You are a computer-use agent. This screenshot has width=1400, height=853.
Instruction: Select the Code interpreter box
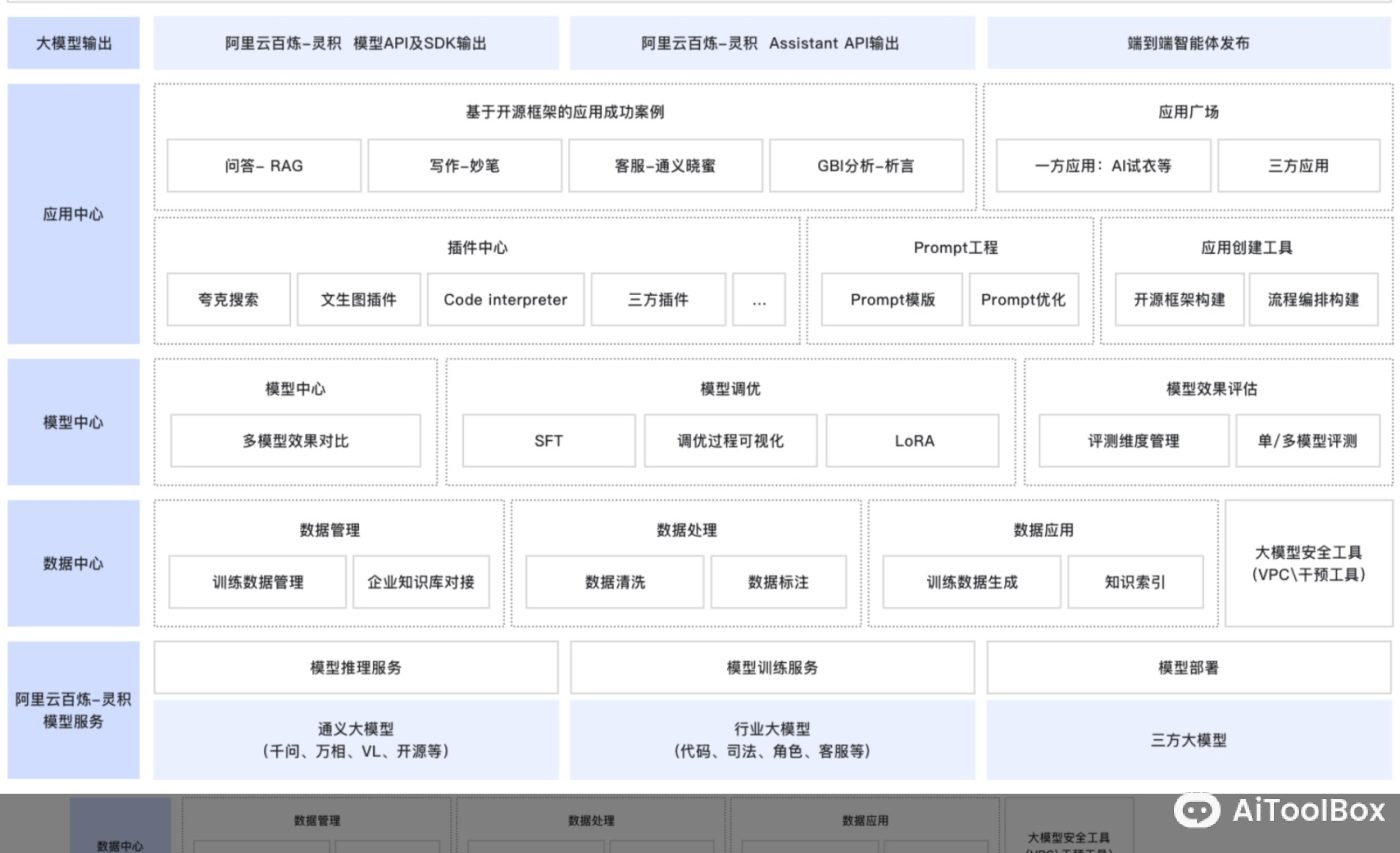pos(506,299)
